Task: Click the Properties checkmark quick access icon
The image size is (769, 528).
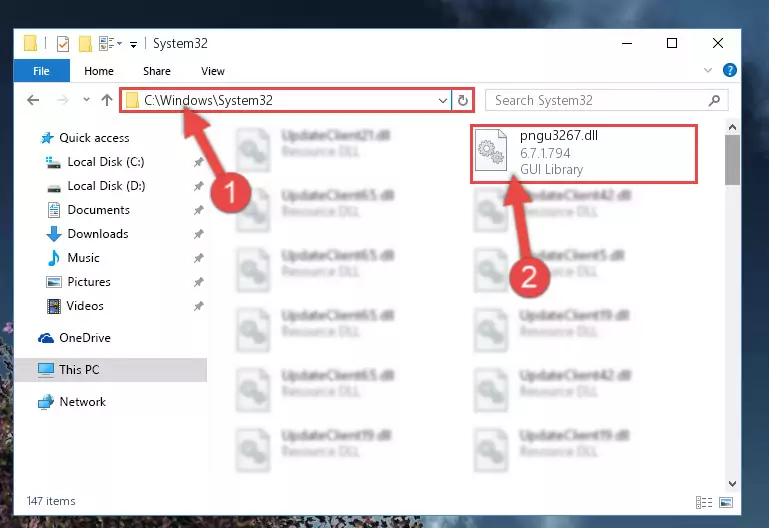Action: [x=63, y=44]
